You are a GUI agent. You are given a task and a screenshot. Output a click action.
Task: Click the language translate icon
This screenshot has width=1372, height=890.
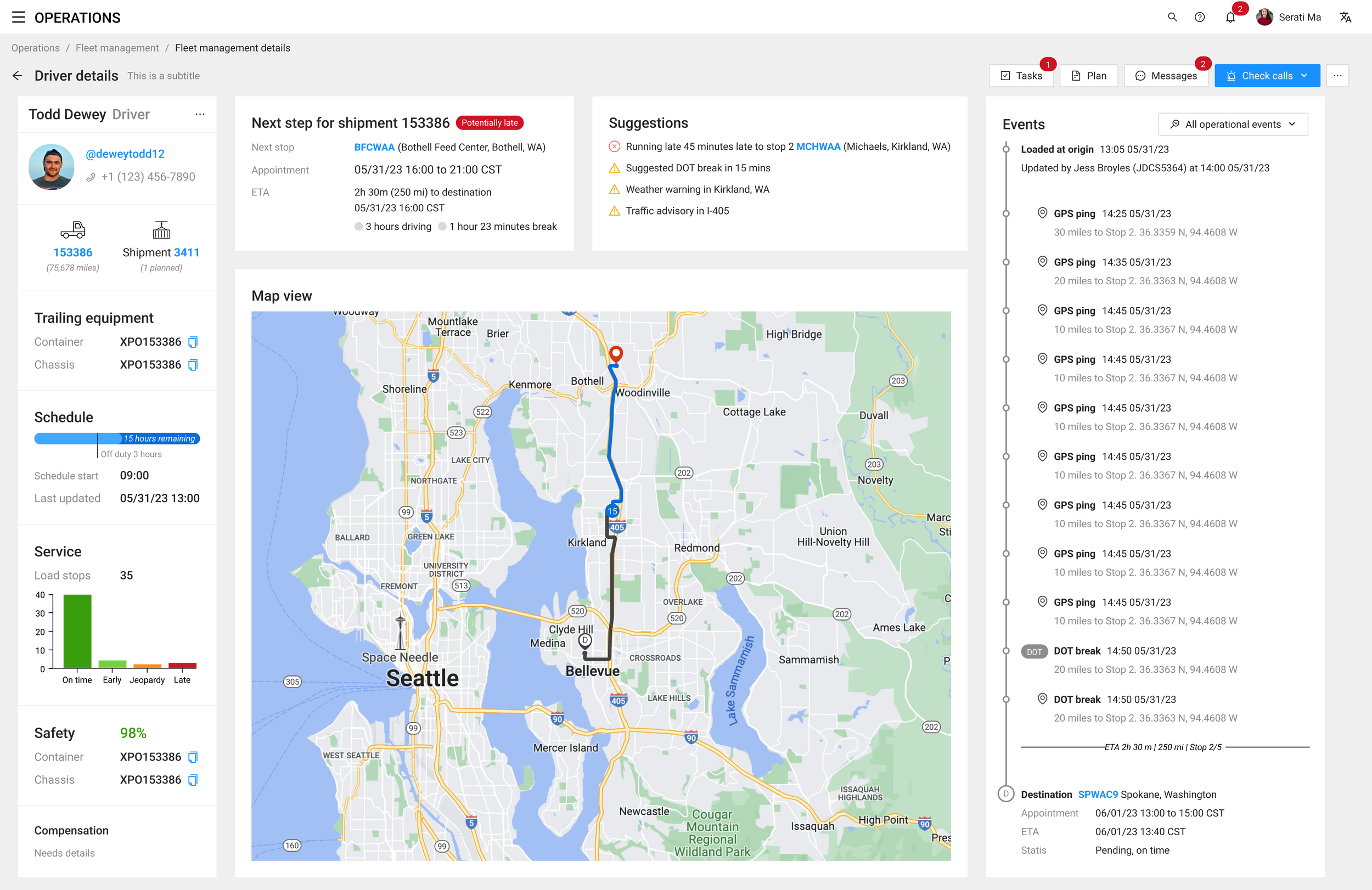[x=1345, y=18]
